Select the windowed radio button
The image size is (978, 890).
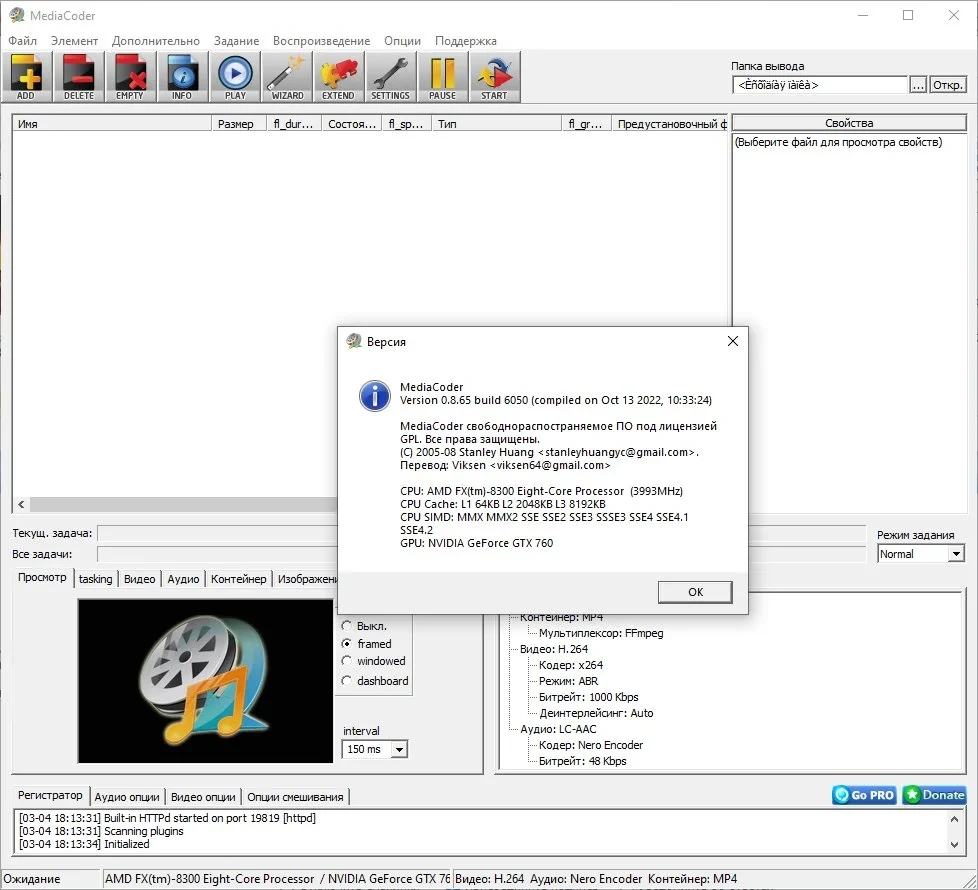point(347,661)
